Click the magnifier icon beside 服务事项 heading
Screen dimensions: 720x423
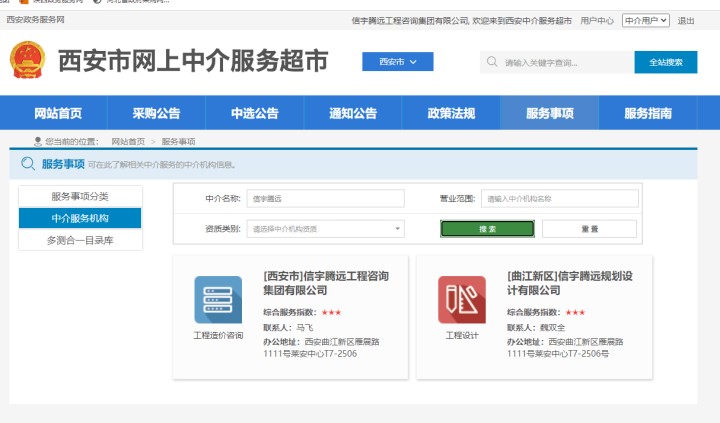[27, 164]
